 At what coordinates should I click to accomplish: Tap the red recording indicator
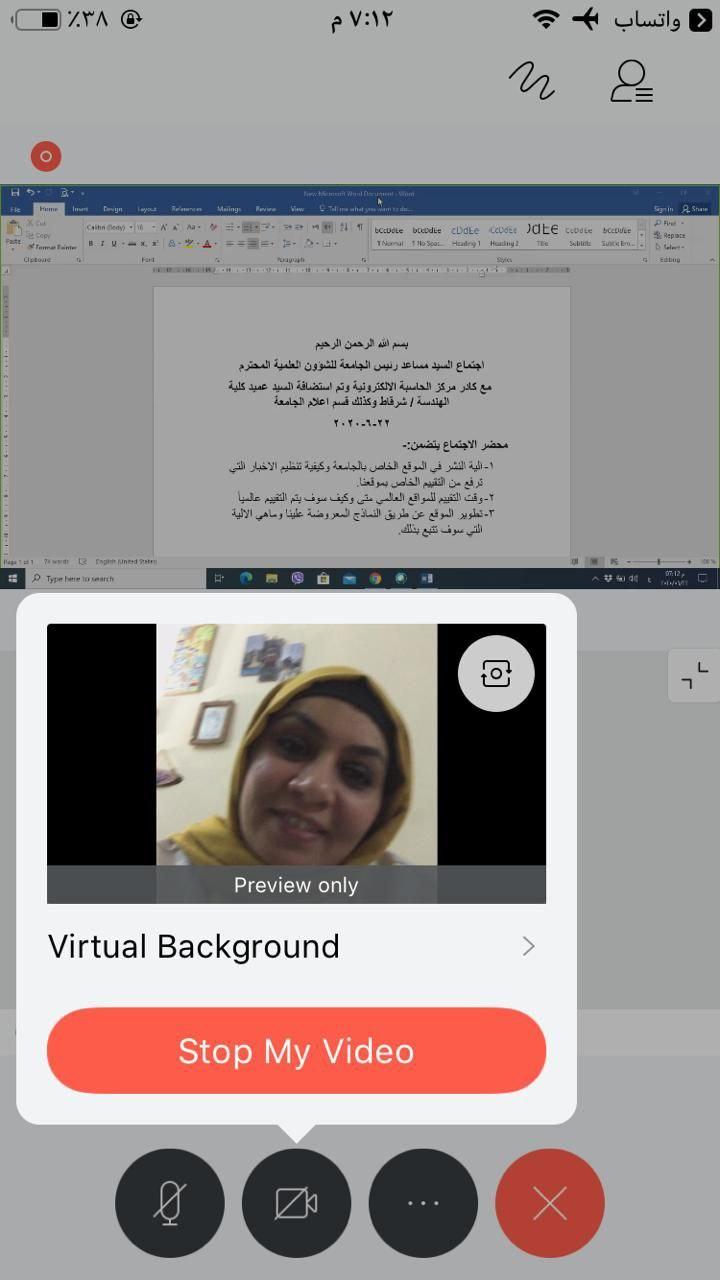pyautogui.click(x=45, y=156)
